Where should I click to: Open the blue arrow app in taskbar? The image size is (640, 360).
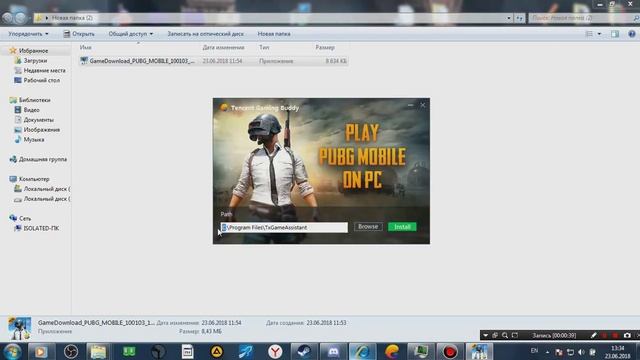coord(246,351)
